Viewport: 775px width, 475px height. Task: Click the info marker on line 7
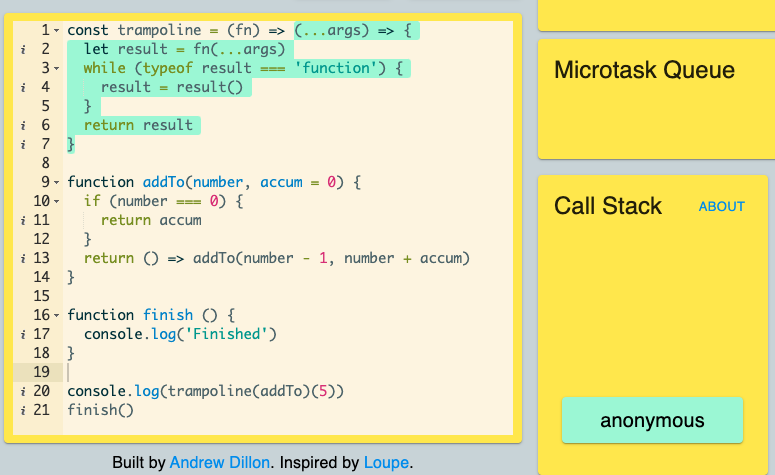click(x=23, y=144)
